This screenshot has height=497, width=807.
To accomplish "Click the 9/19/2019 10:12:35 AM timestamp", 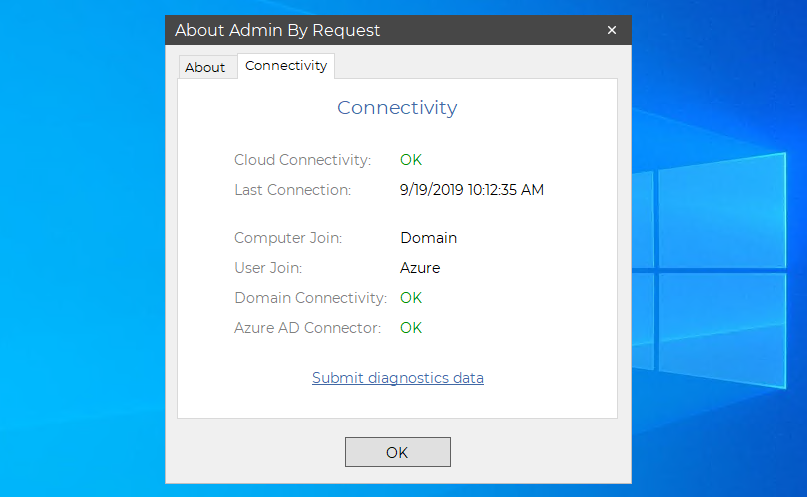I will (471, 190).
